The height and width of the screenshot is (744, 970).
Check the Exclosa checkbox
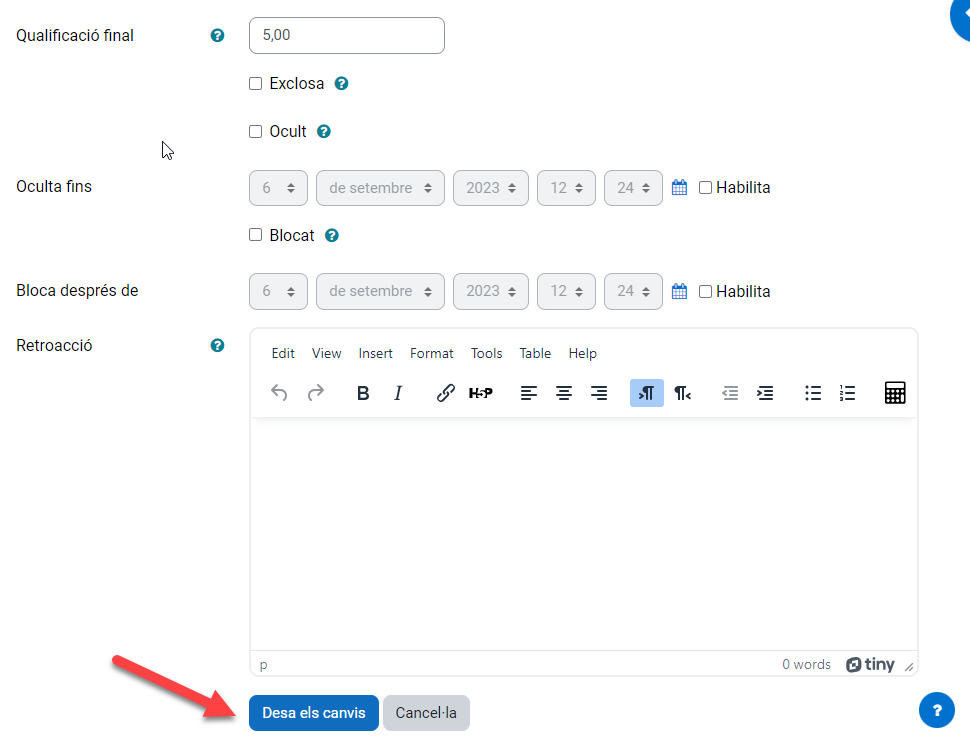[256, 84]
